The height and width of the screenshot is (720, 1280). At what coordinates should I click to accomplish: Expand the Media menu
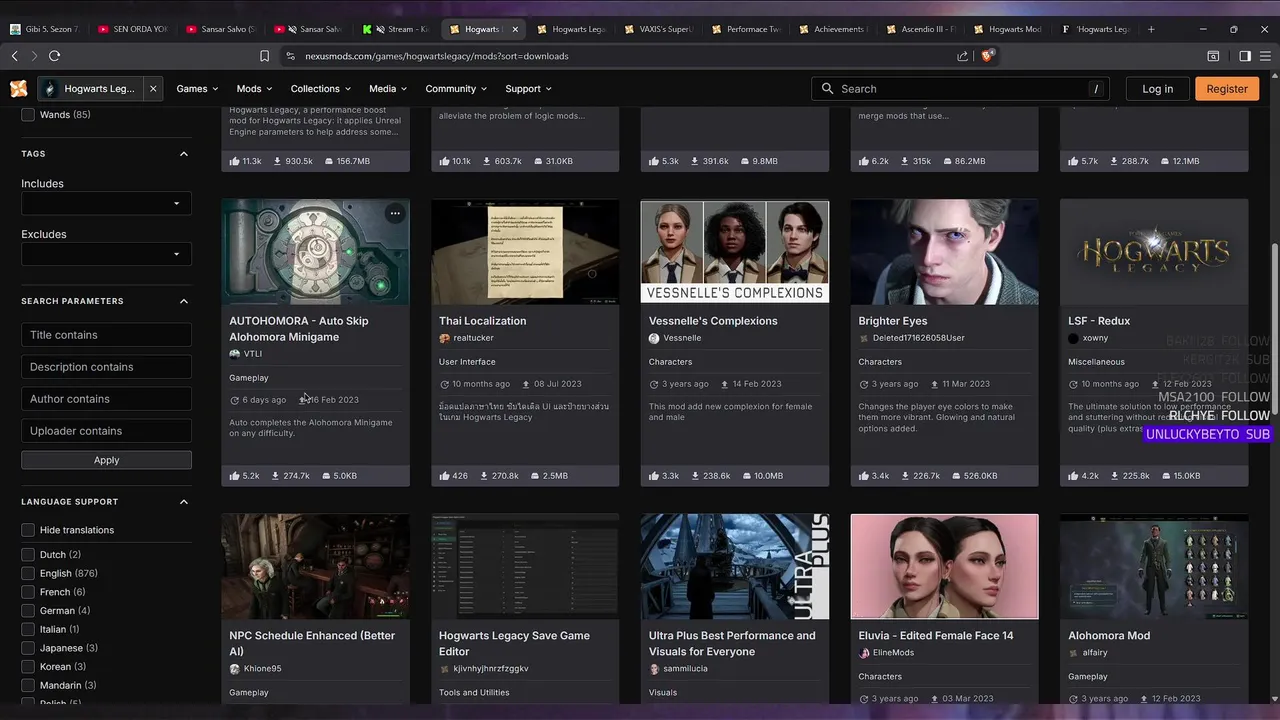point(388,89)
